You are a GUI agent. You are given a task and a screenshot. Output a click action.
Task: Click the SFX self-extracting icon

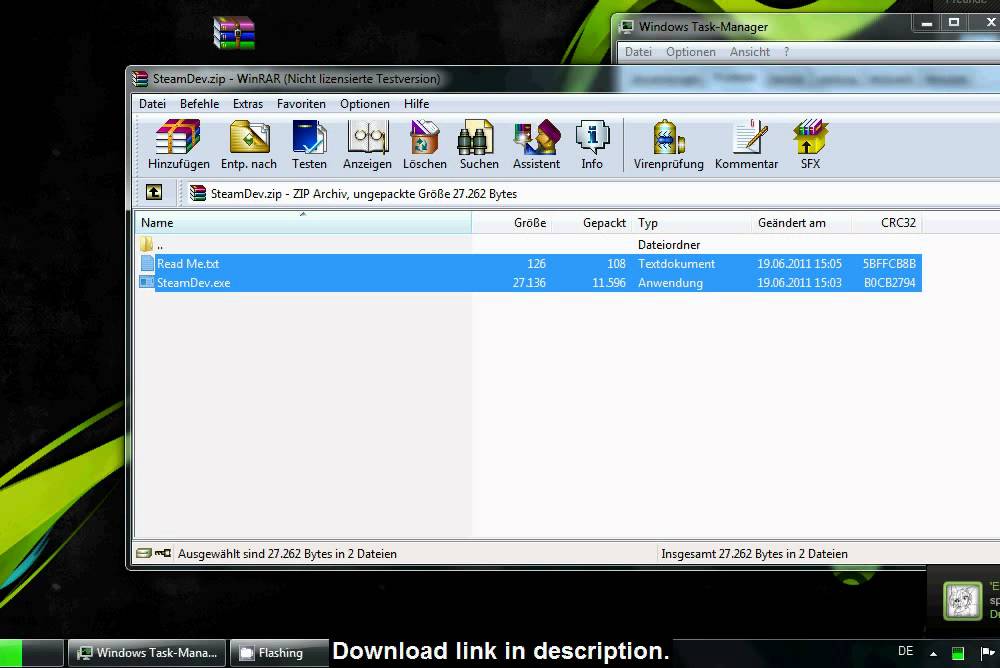pyautogui.click(x=811, y=144)
